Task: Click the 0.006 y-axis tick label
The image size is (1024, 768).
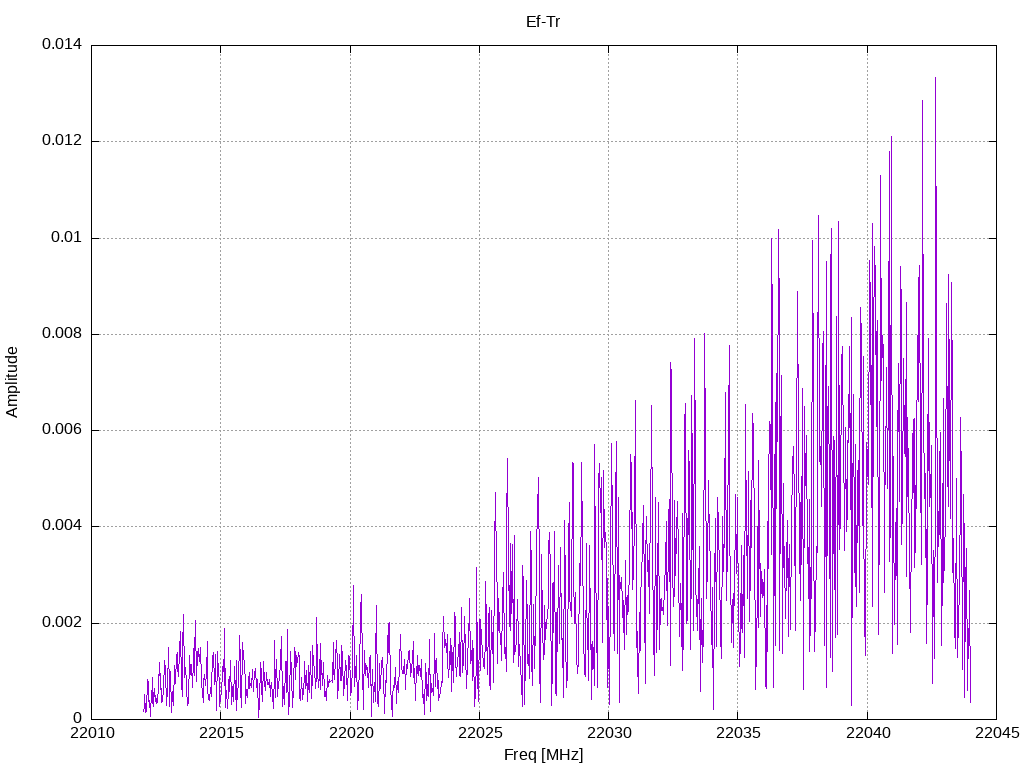Action: pyautogui.click(x=61, y=430)
